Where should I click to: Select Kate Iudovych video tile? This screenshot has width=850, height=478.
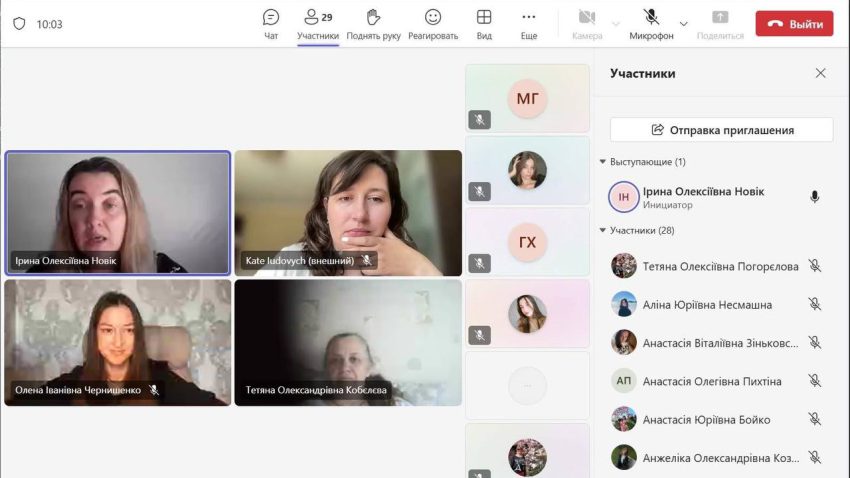coord(348,213)
